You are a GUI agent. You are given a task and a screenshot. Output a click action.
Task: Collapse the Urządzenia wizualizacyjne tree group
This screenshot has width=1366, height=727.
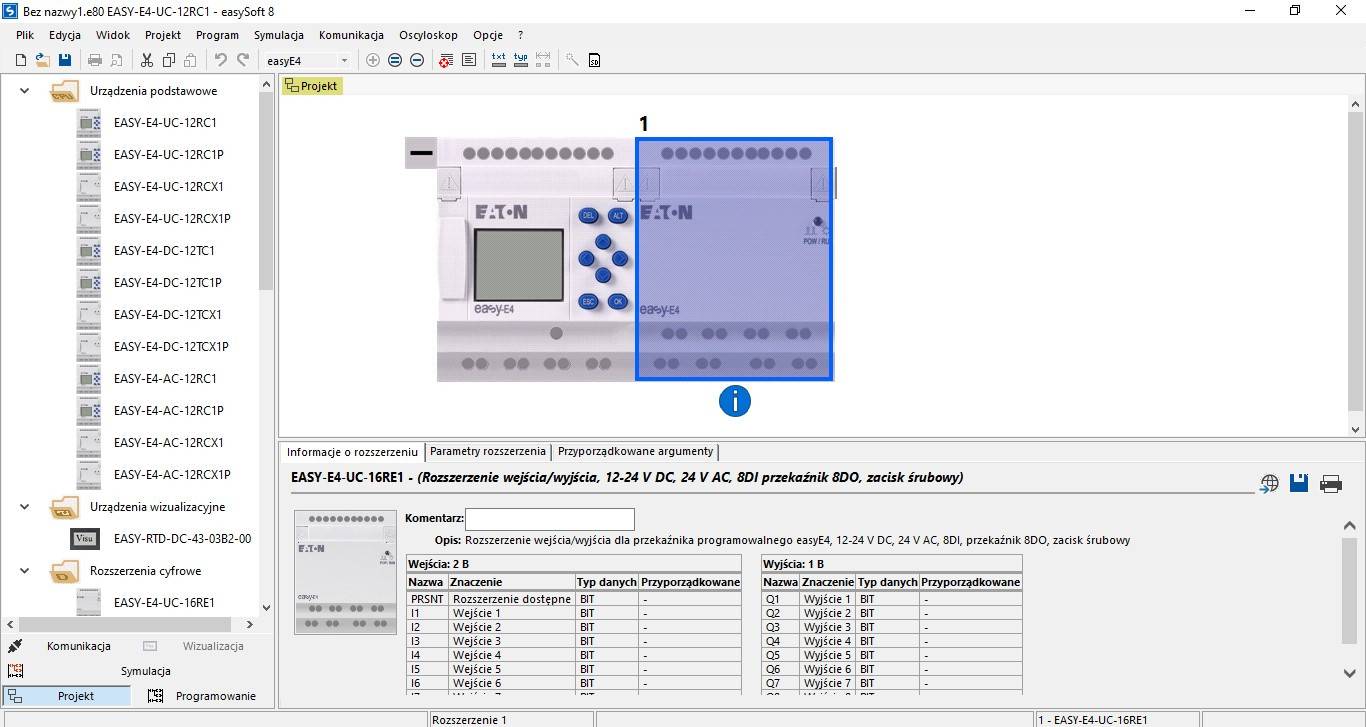tap(25, 507)
